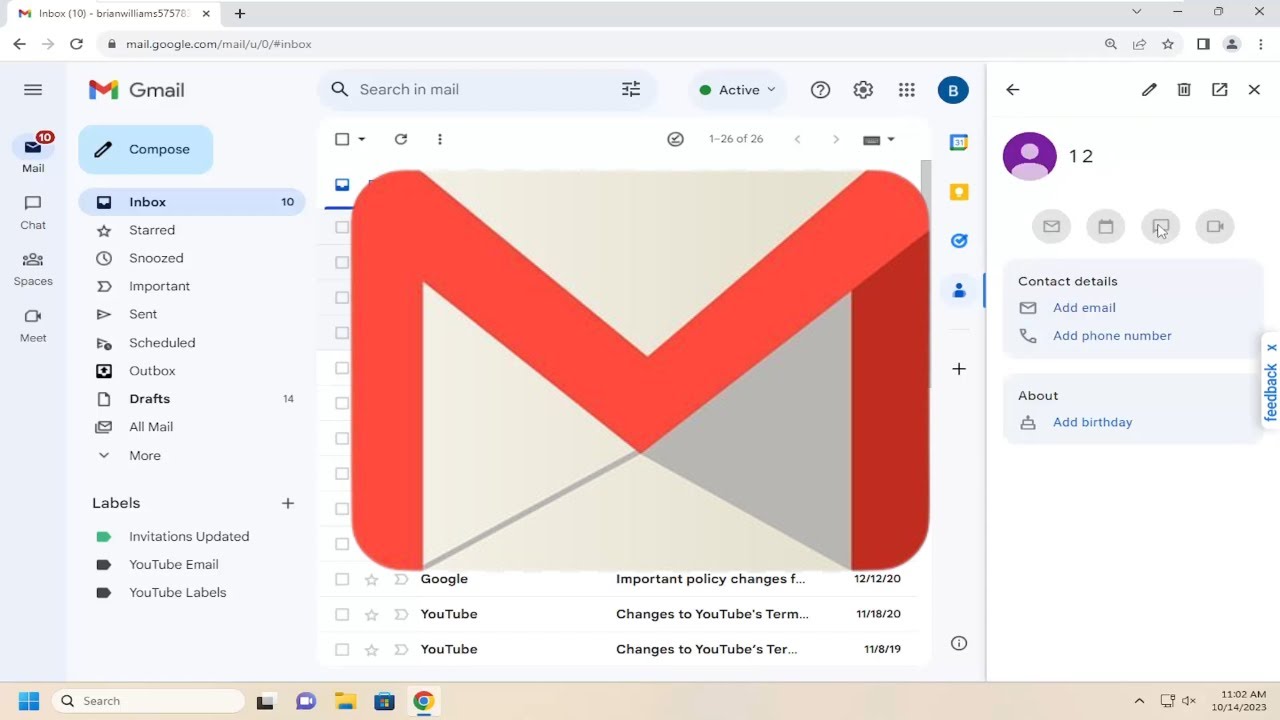Go back in the contacts panel
This screenshot has width=1280, height=720.
click(1013, 90)
